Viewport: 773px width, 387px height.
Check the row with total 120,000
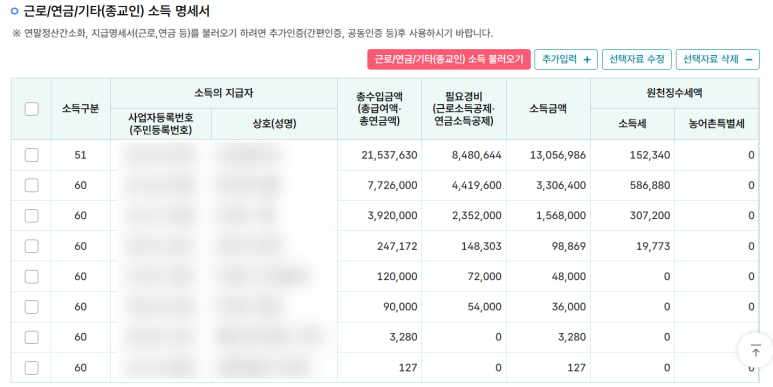click(x=32, y=276)
